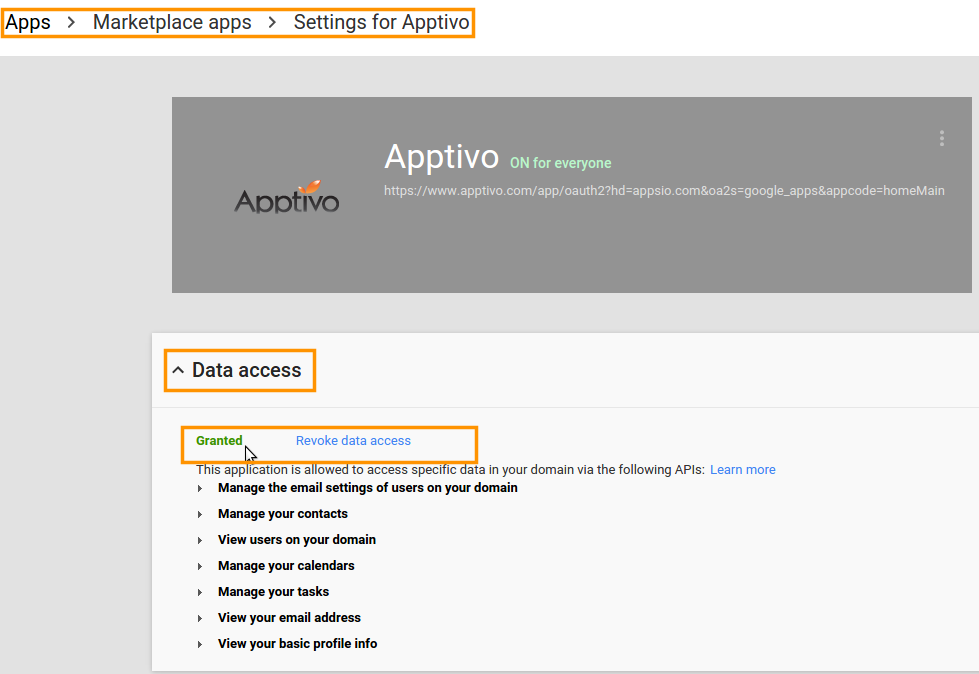Click the Manage your contacts label
Screen dimensions: 979x674
[x=283, y=514]
